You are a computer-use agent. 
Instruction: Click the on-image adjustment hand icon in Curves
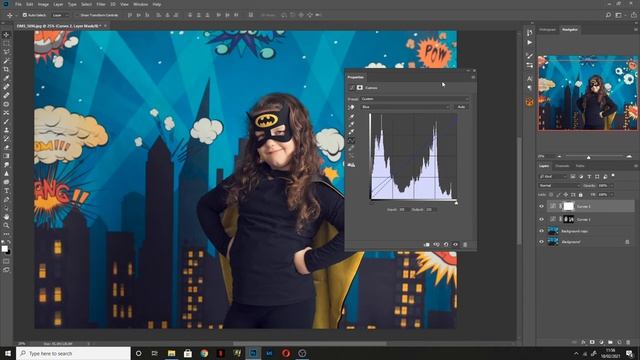pos(351,107)
